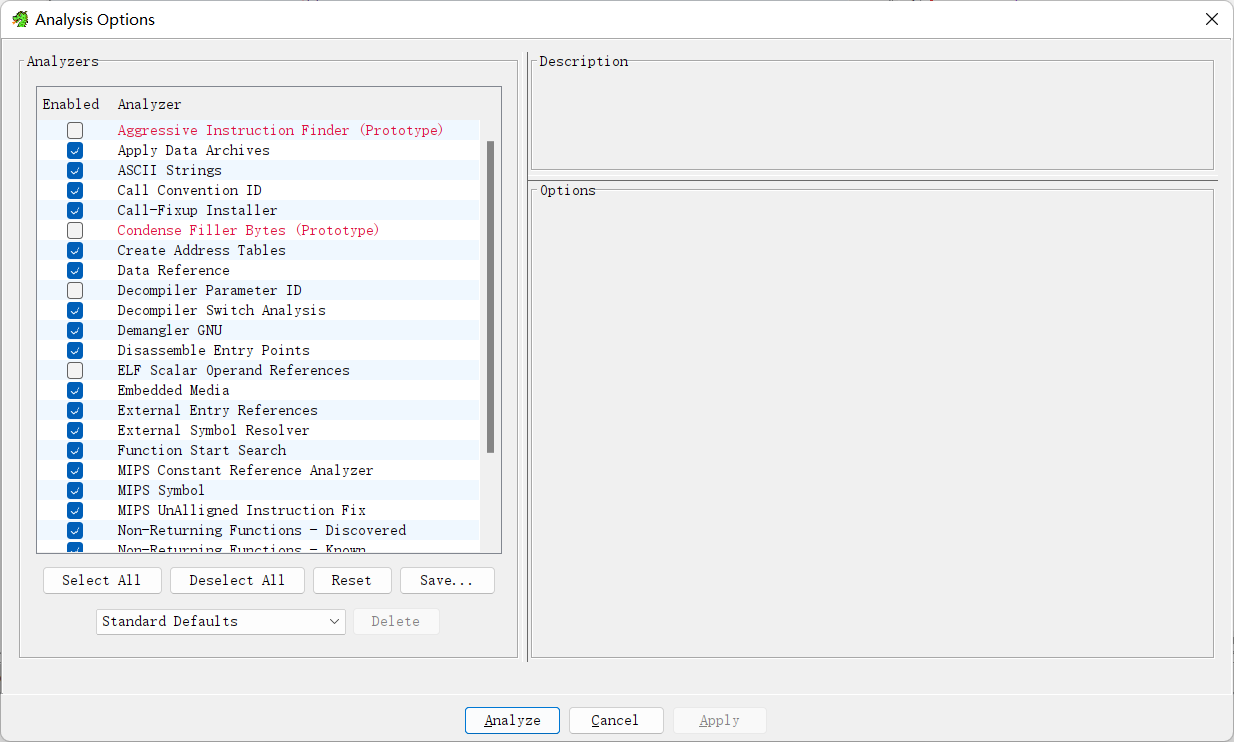Uncheck External Symbol Resolver checkbox
The image size is (1234, 742).
click(x=75, y=430)
